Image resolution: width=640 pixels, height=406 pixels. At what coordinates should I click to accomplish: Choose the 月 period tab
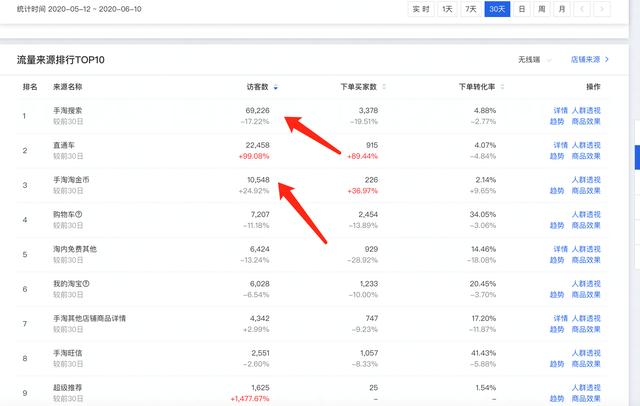tap(562, 9)
